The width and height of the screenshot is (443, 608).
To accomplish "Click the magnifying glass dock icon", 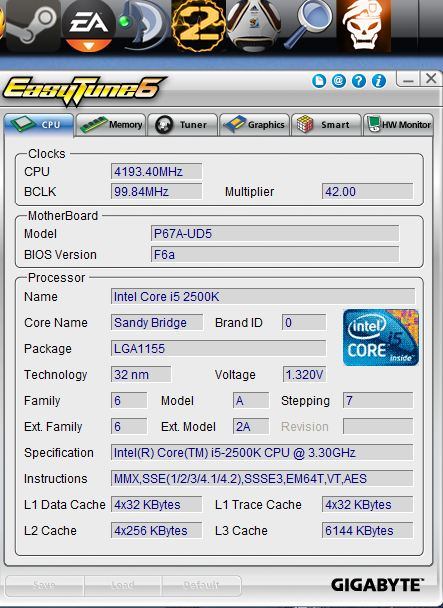I will [308, 24].
